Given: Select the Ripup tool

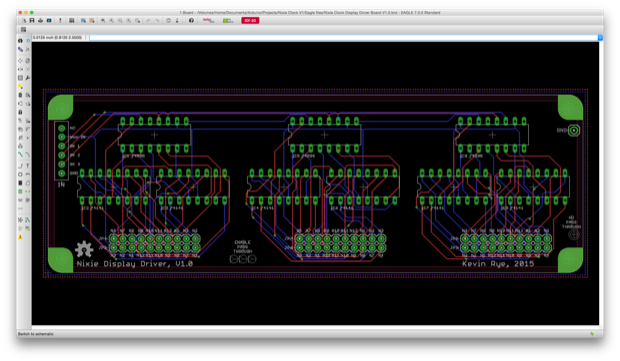Looking at the screenshot, I should pos(28,155).
